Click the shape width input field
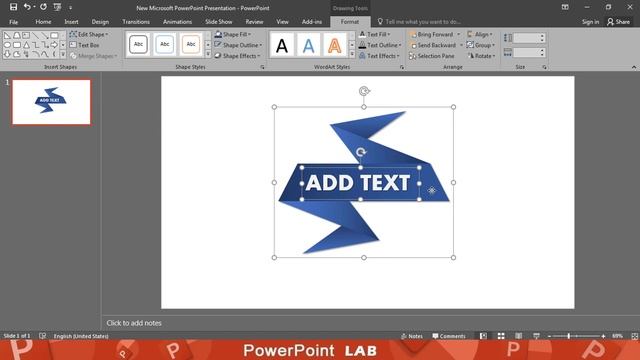Screen dimensions: 640x360 click(x=527, y=52)
